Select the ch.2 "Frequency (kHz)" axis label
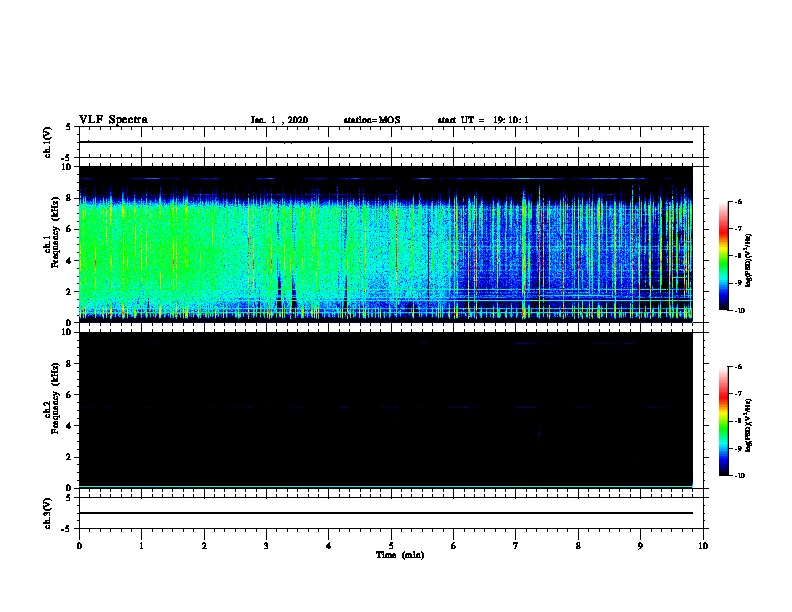792x612 pixels. 55,398
